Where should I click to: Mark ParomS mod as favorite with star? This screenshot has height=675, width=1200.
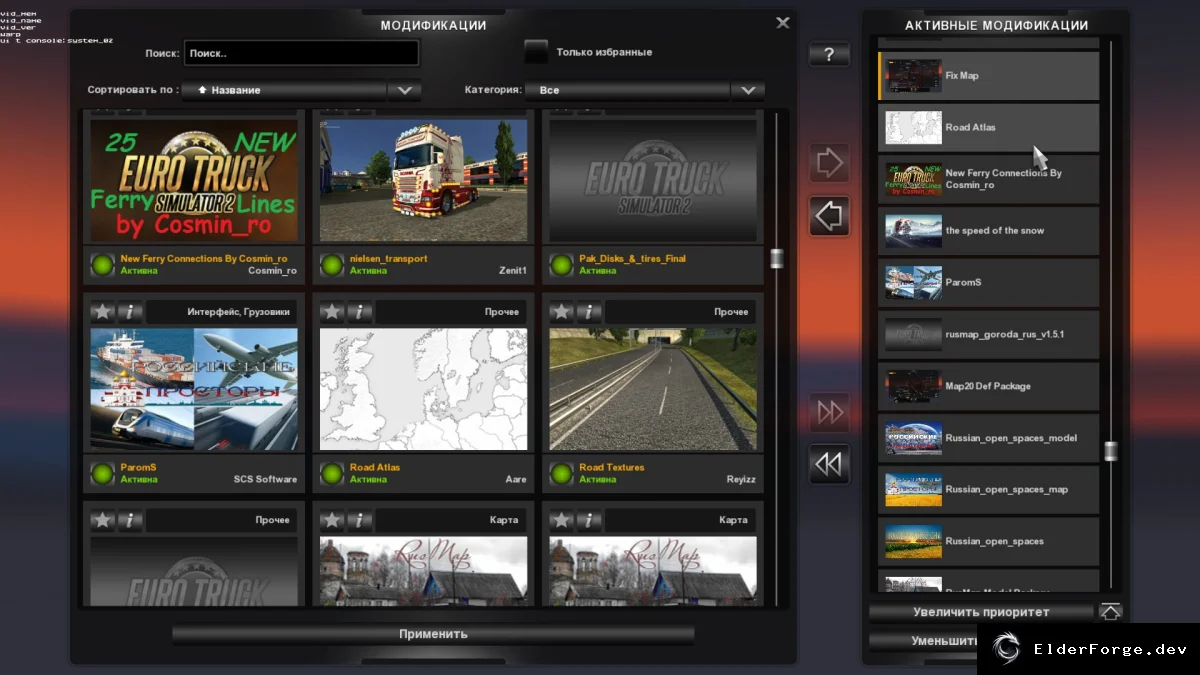pyautogui.click(x=103, y=312)
